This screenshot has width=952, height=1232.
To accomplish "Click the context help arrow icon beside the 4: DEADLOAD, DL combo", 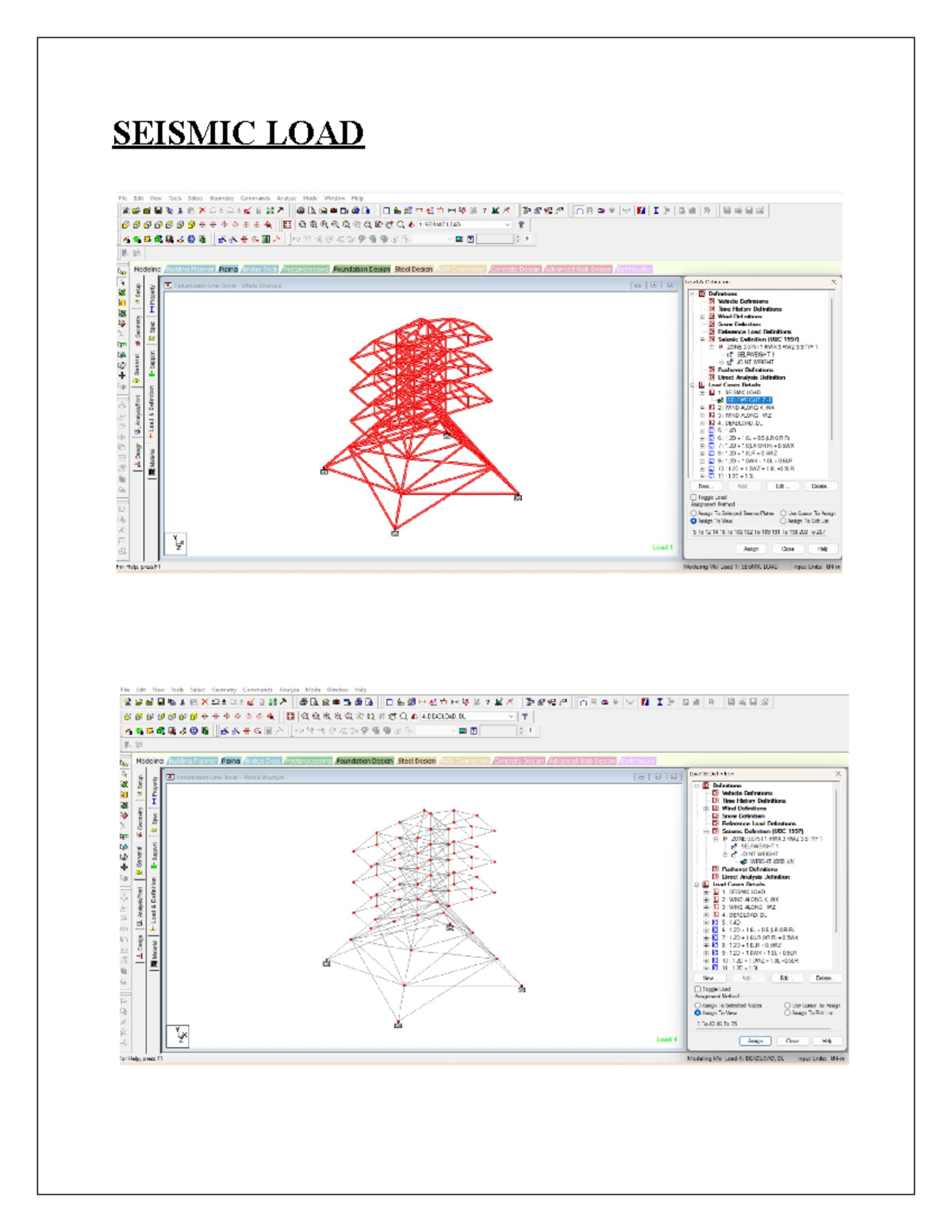I will (x=524, y=716).
